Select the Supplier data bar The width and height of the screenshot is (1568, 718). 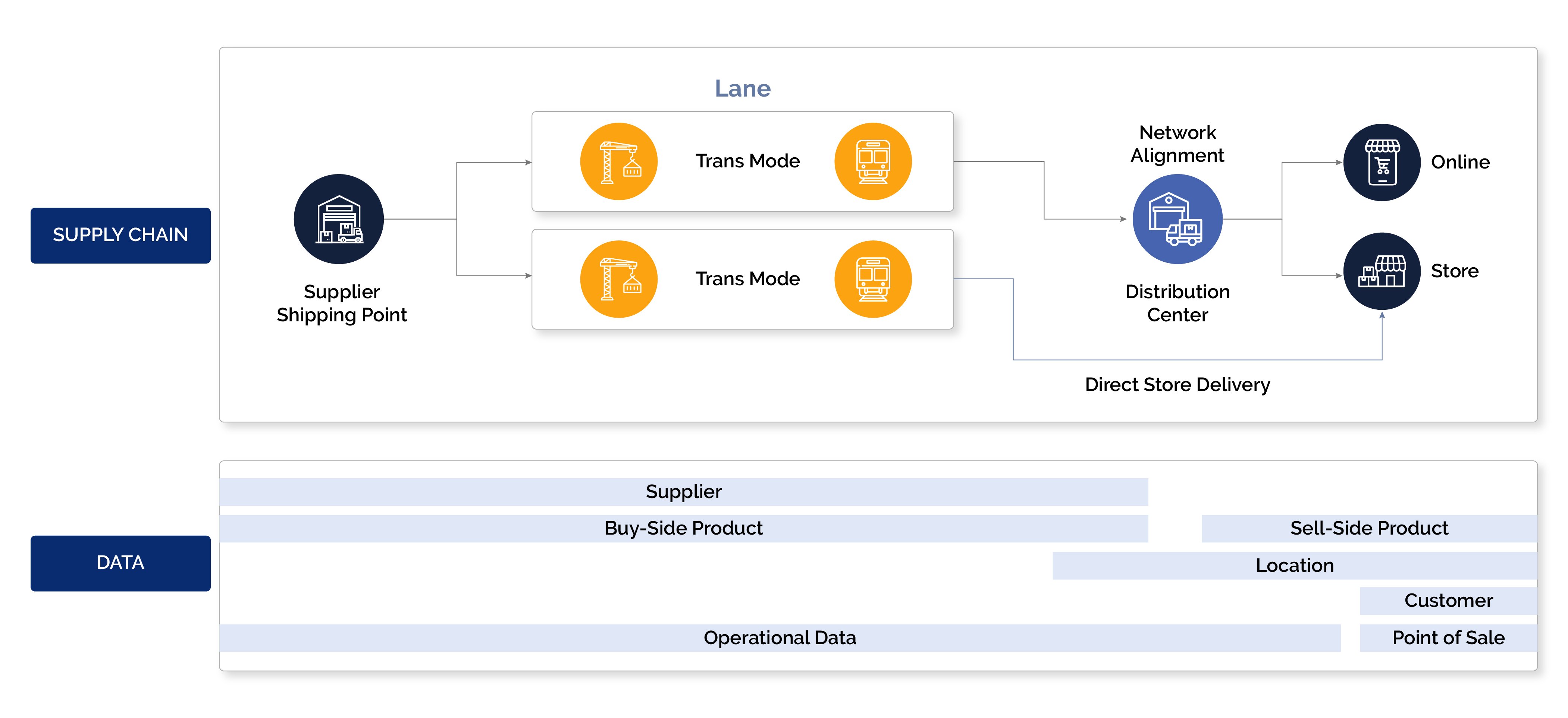pyautogui.click(x=683, y=492)
